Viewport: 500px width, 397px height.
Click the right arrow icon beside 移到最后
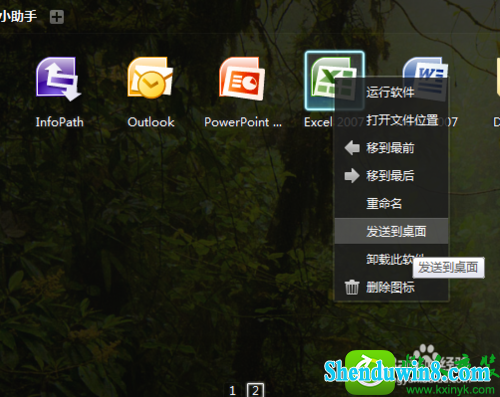(352, 176)
